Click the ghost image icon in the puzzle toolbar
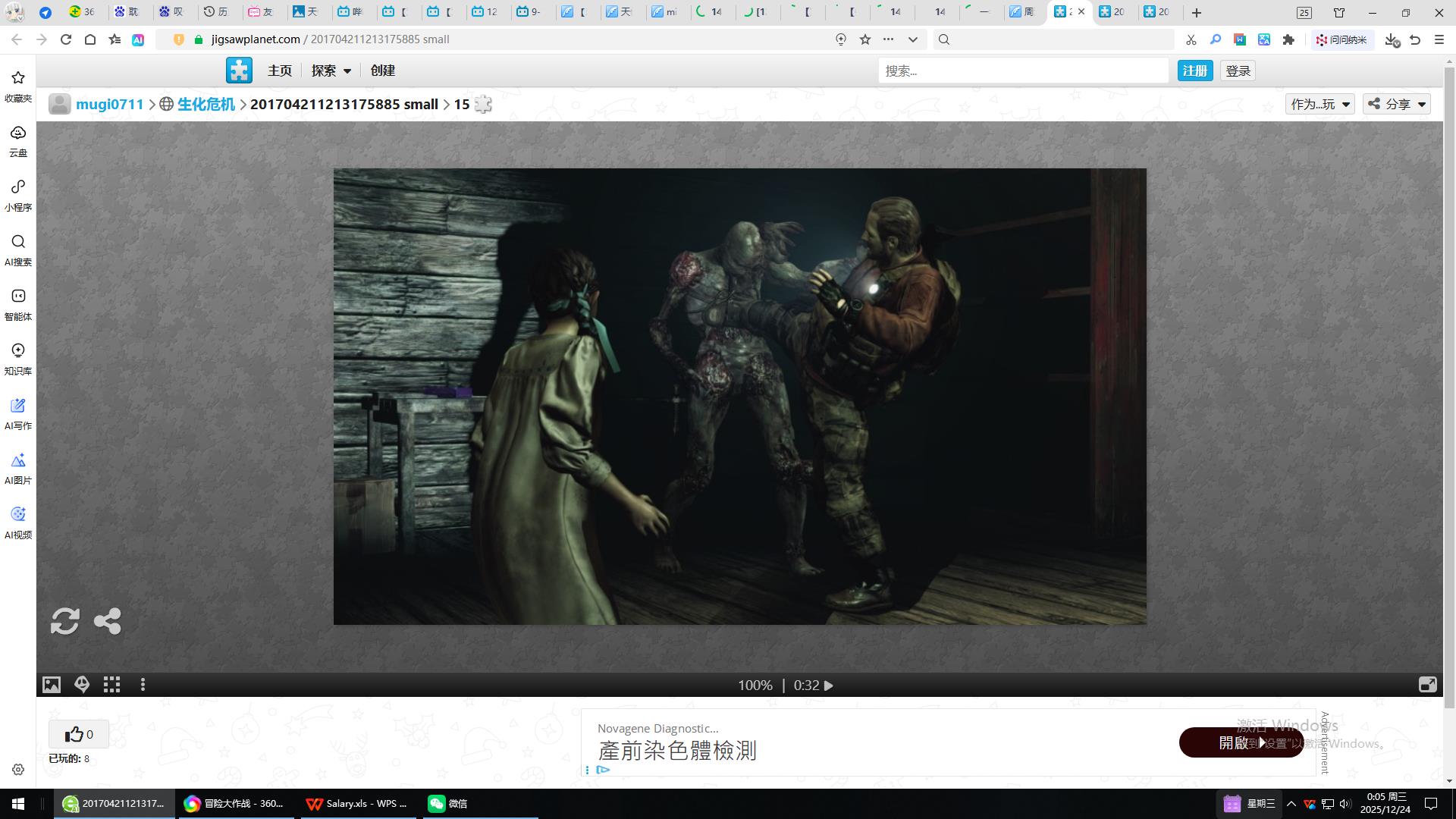Viewport: 1456px width, 819px height. click(x=82, y=685)
